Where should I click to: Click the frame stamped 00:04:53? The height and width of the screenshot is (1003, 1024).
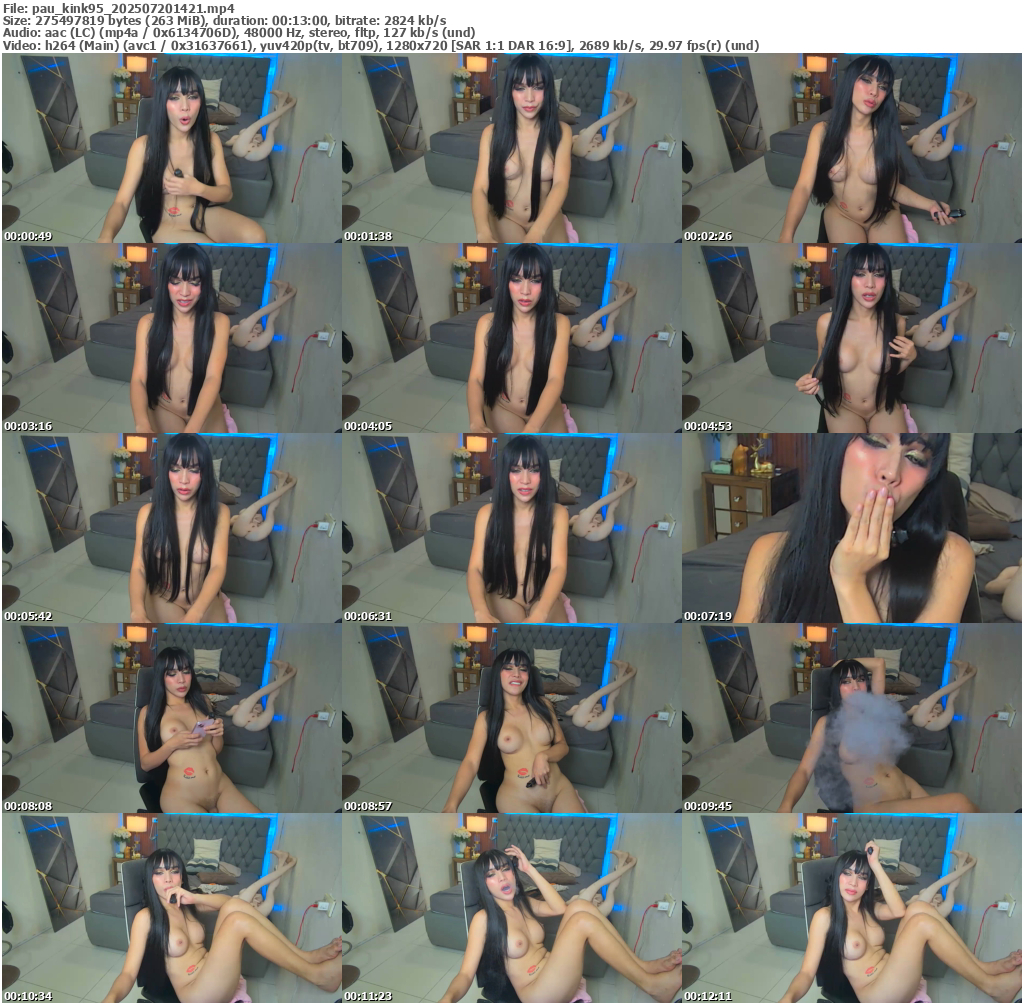coord(852,338)
